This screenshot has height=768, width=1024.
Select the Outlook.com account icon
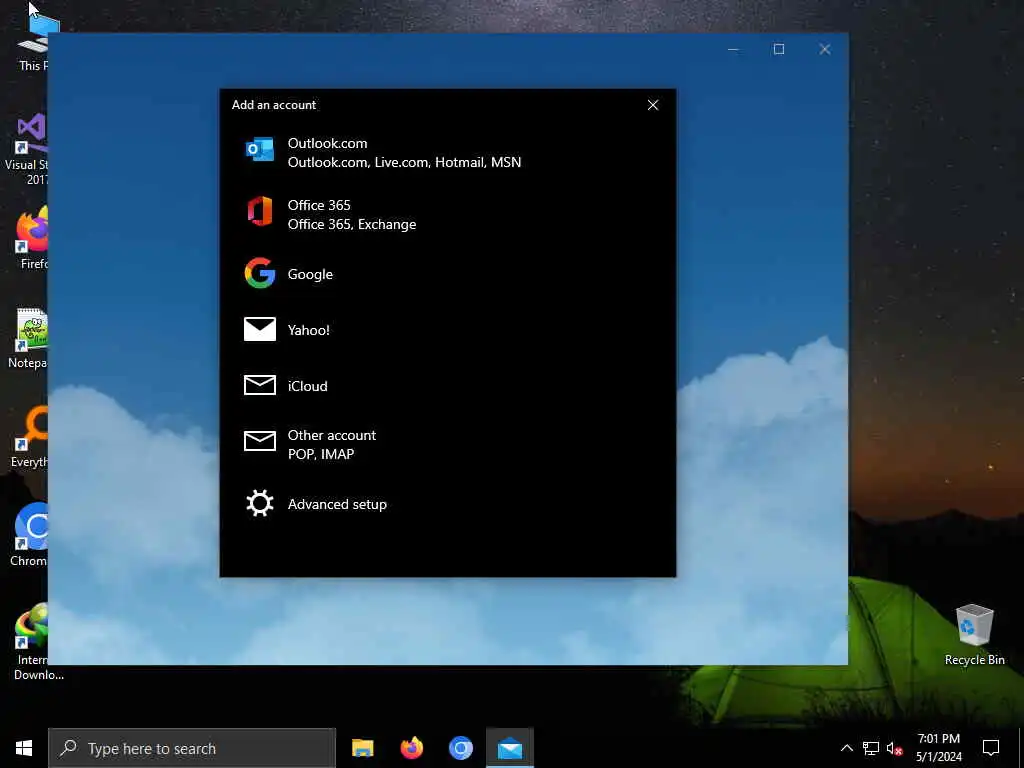click(x=259, y=150)
